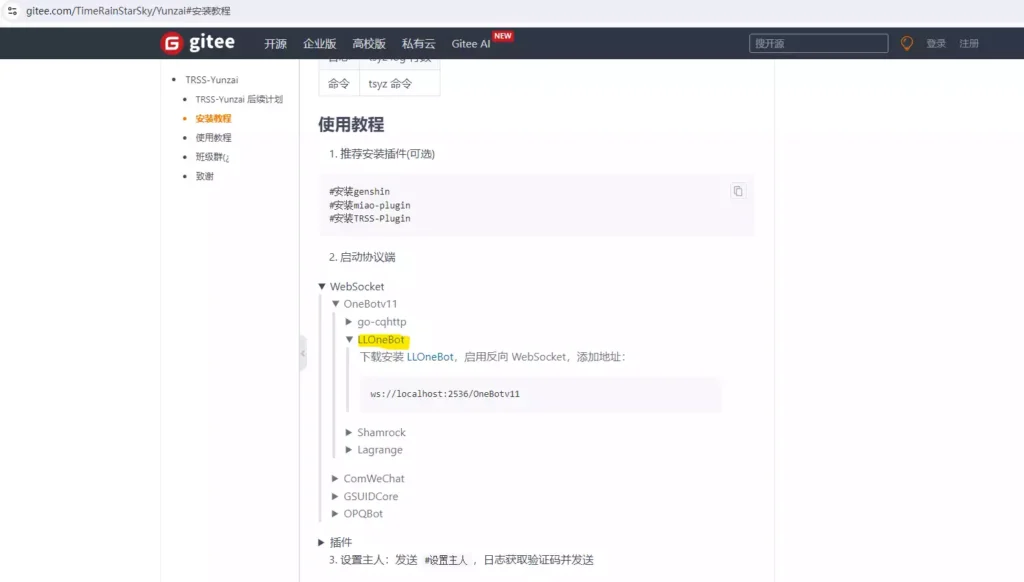Click the ws://localhost:2536/OneBotv11 address text
The width and height of the screenshot is (1024, 582).
445,394
